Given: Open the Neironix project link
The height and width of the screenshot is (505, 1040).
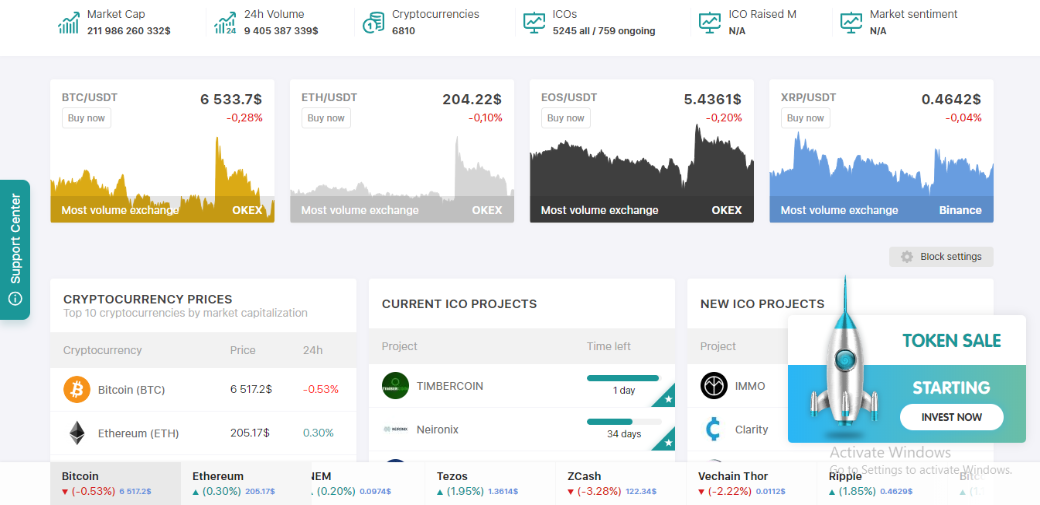Looking at the screenshot, I should (x=437, y=429).
